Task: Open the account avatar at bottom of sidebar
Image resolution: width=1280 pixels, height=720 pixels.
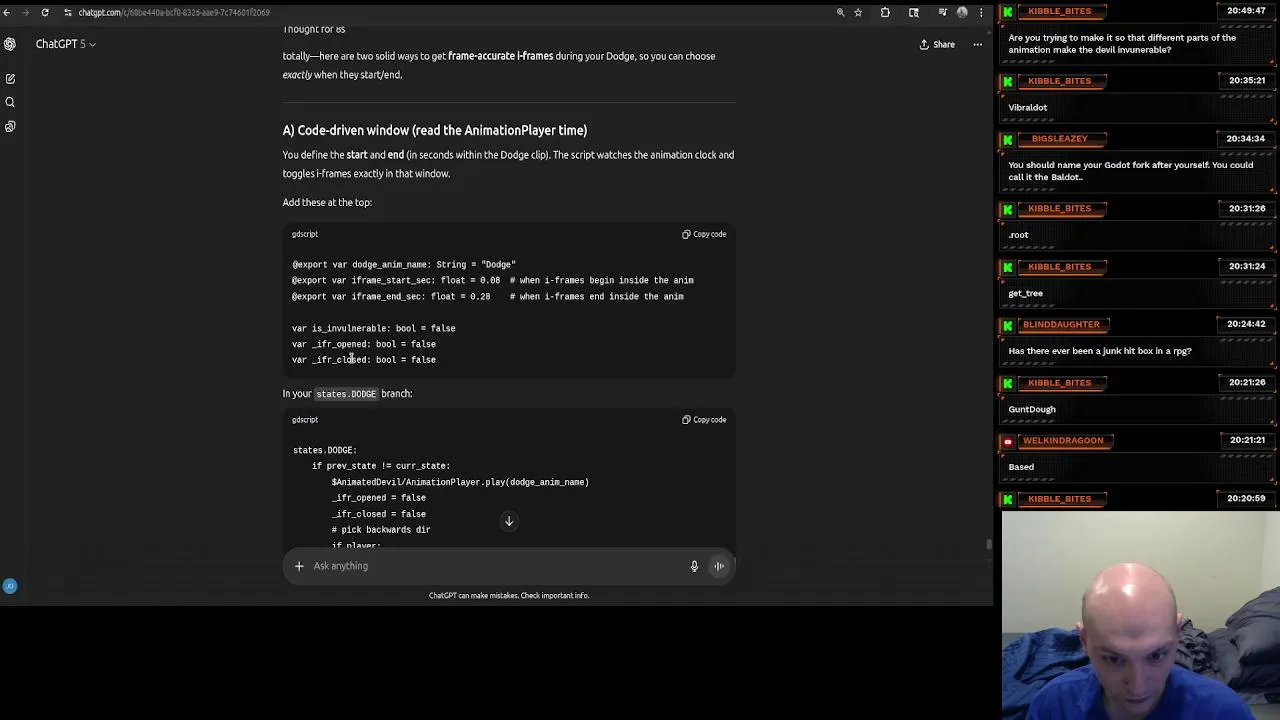Action: coord(10,586)
